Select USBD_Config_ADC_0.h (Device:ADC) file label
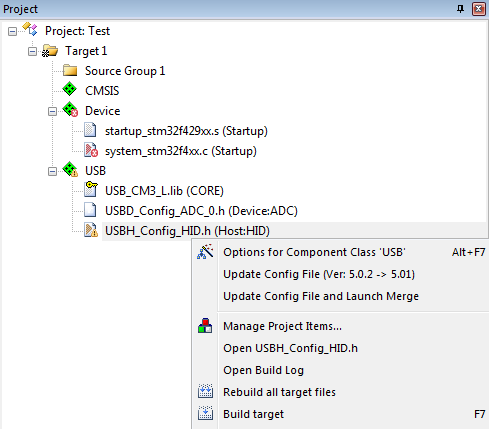Image resolution: width=489 pixels, height=429 pixels. tap(201, 211)
